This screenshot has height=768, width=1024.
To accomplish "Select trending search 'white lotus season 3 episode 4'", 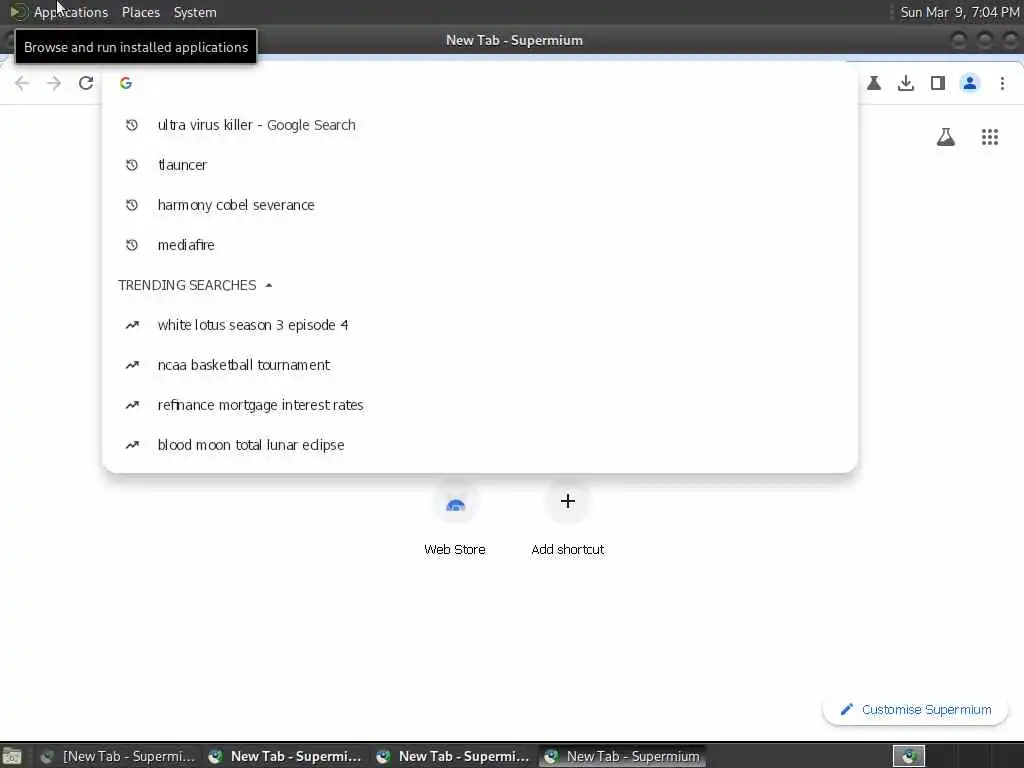I will click(480, 325).
